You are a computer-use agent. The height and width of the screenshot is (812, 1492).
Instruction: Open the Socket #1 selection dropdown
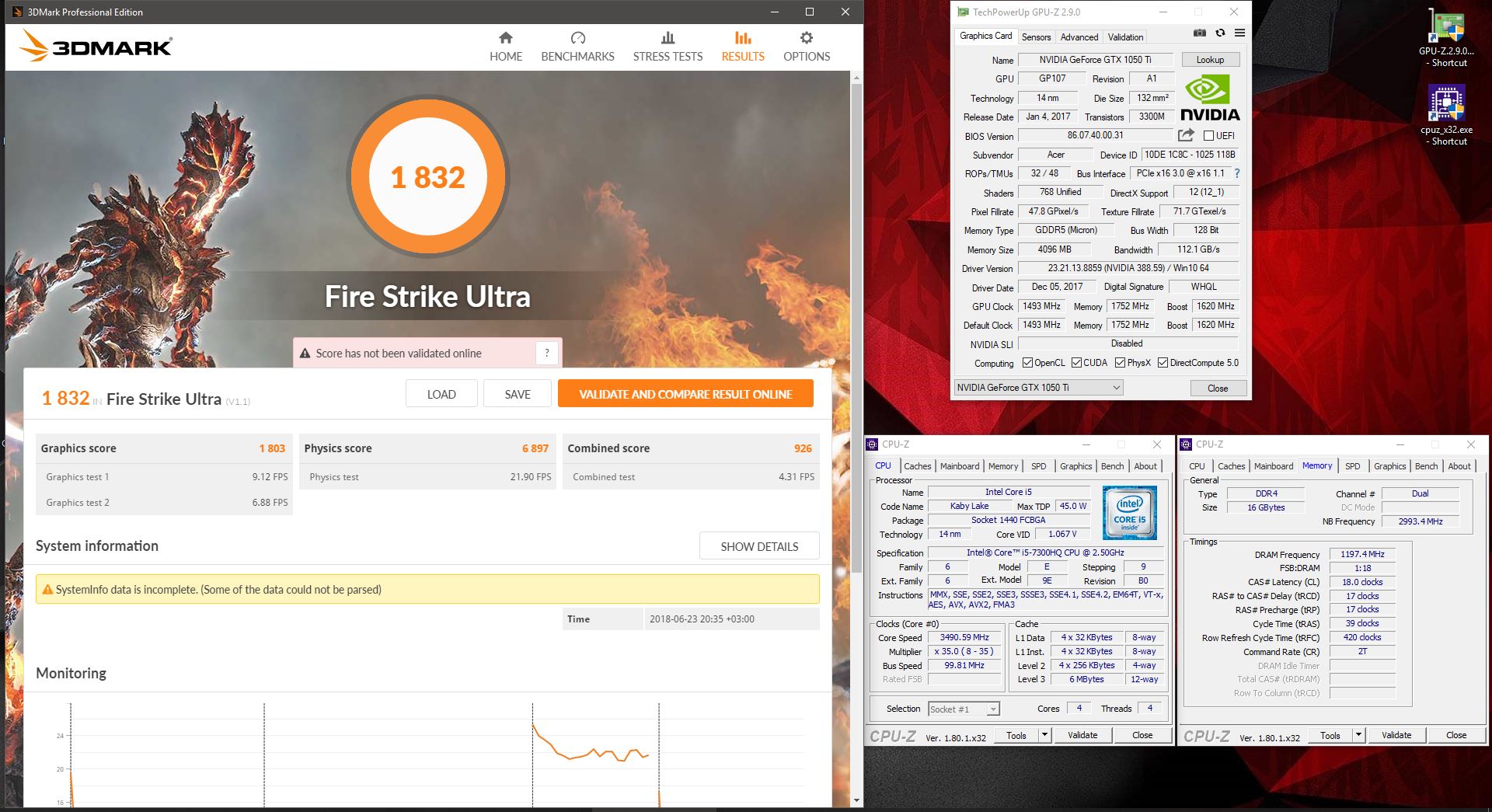(x=964, y=709)
